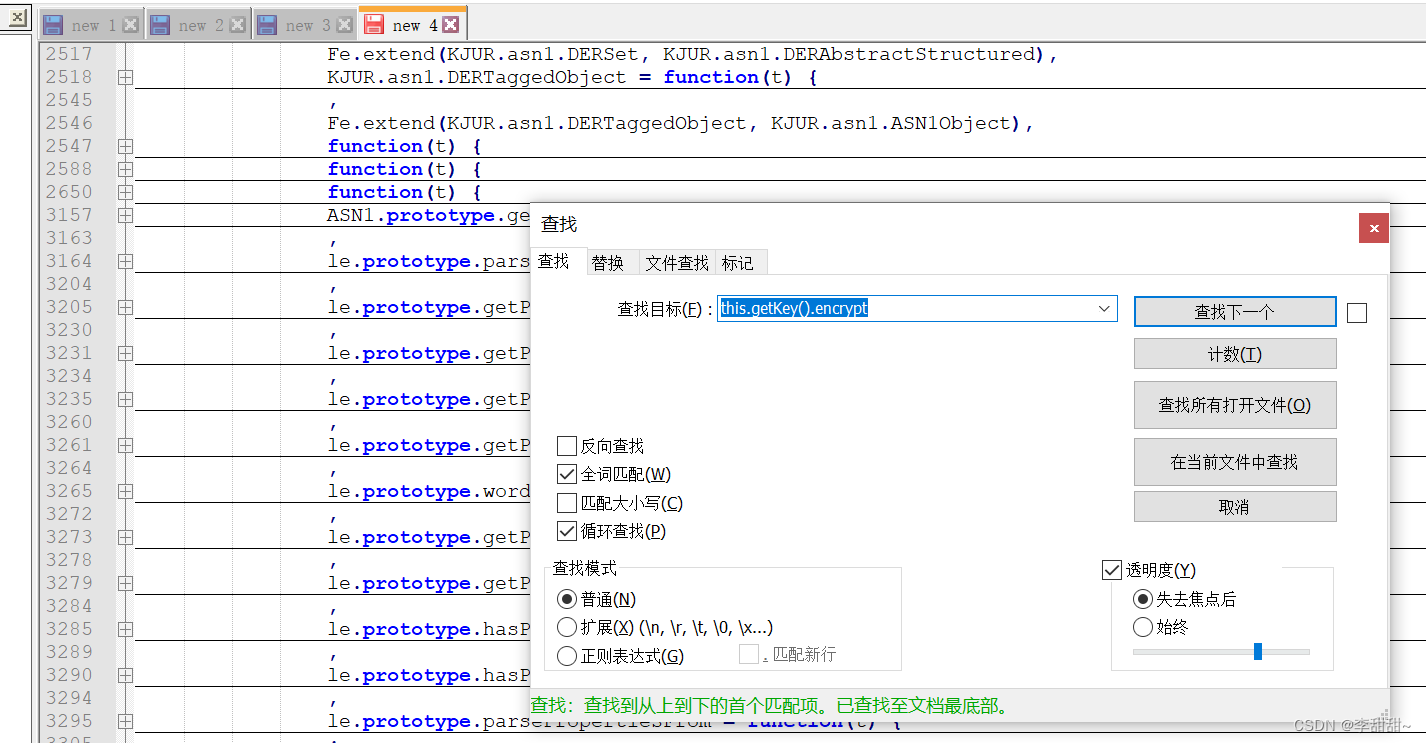Close the new 2 tab with its X icon
The image size is (1426, 743).
pyautogui.click(x=237, y=25)
